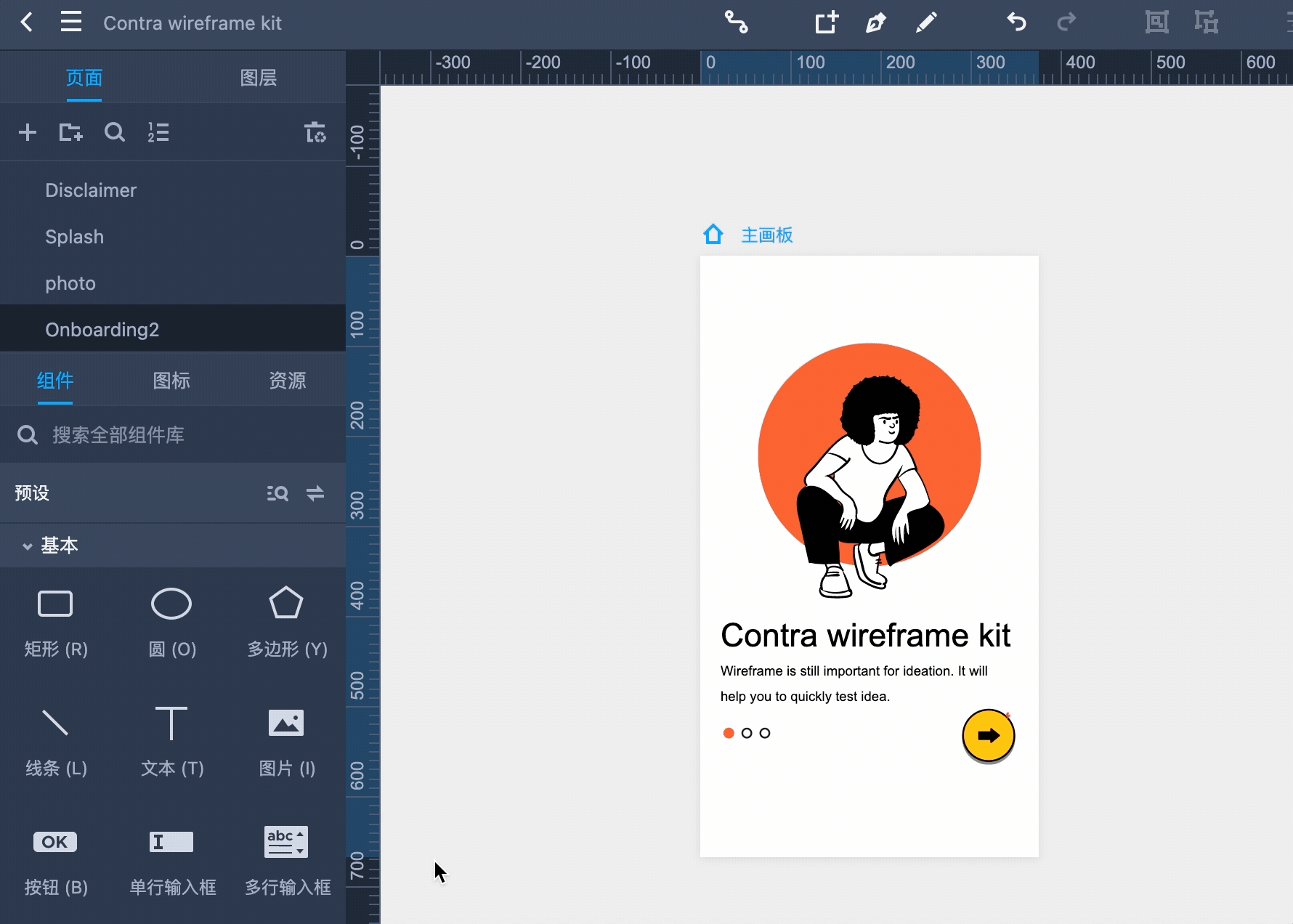The height and width of the screenshot is (924, 1293).
Task: Pick the 线条 (L) line component
Action: [56, 742]
